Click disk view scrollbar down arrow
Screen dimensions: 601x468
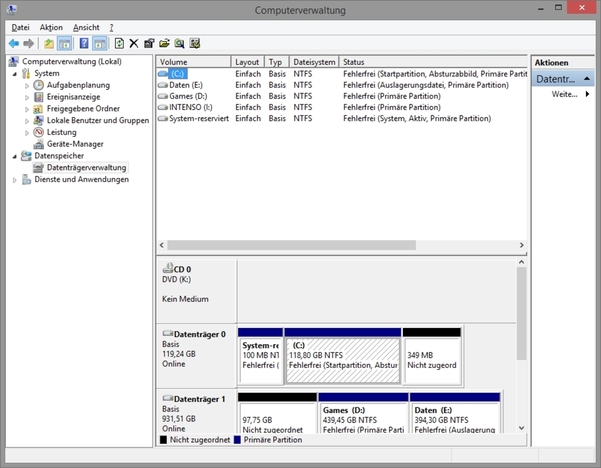tap(521, 428)
